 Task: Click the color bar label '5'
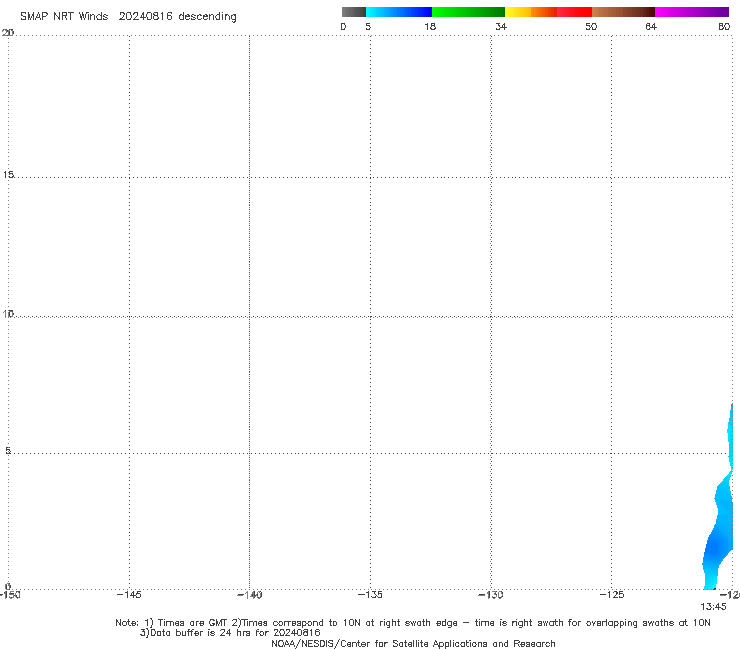pyautogui.click(x=368, y=26)
